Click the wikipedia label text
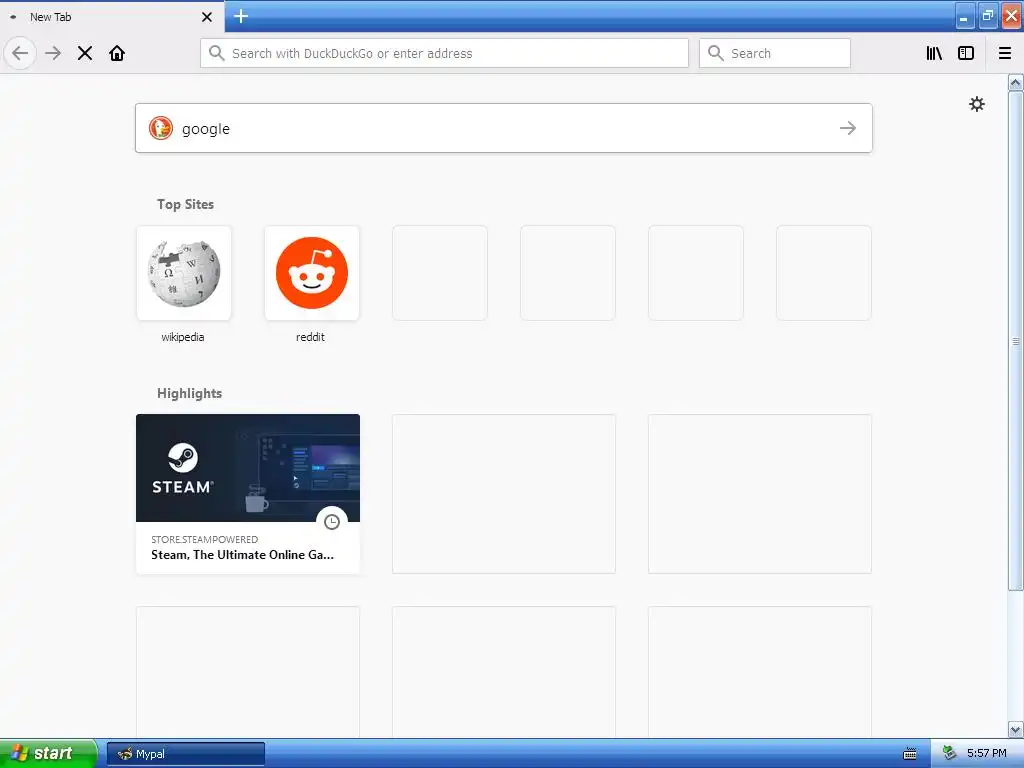1024x768 pixels. (183, 337)
